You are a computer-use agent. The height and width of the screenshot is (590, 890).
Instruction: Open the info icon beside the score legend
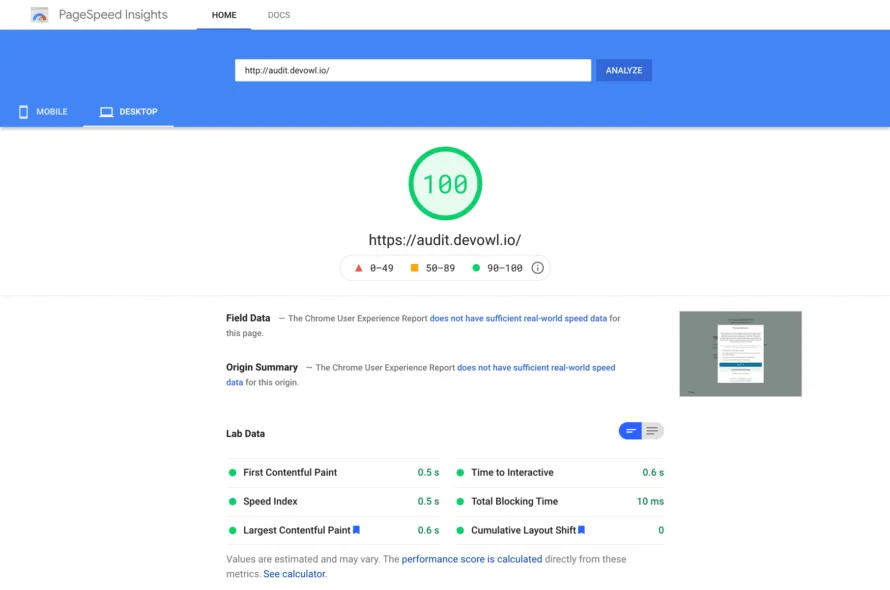pyautogui.click(x=537, y=267)
